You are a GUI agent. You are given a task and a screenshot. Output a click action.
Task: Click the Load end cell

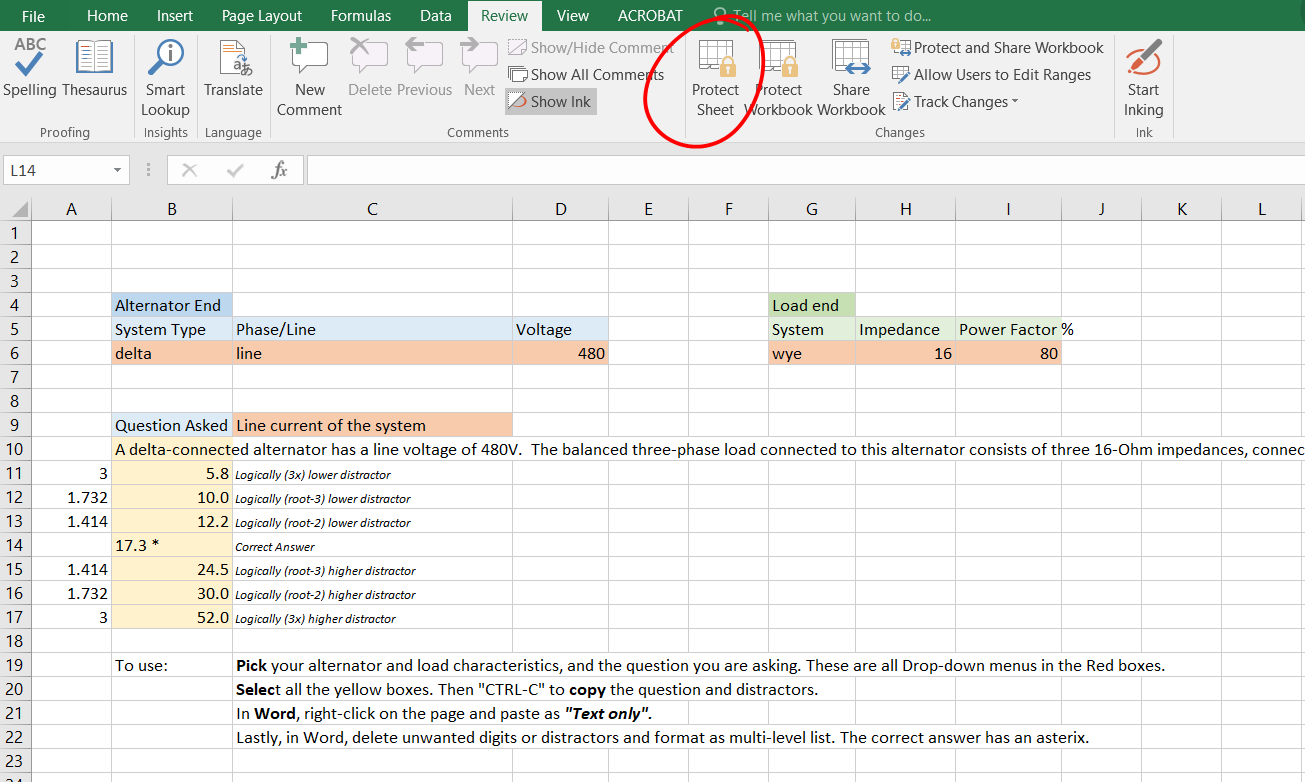[x=812, y=305]
